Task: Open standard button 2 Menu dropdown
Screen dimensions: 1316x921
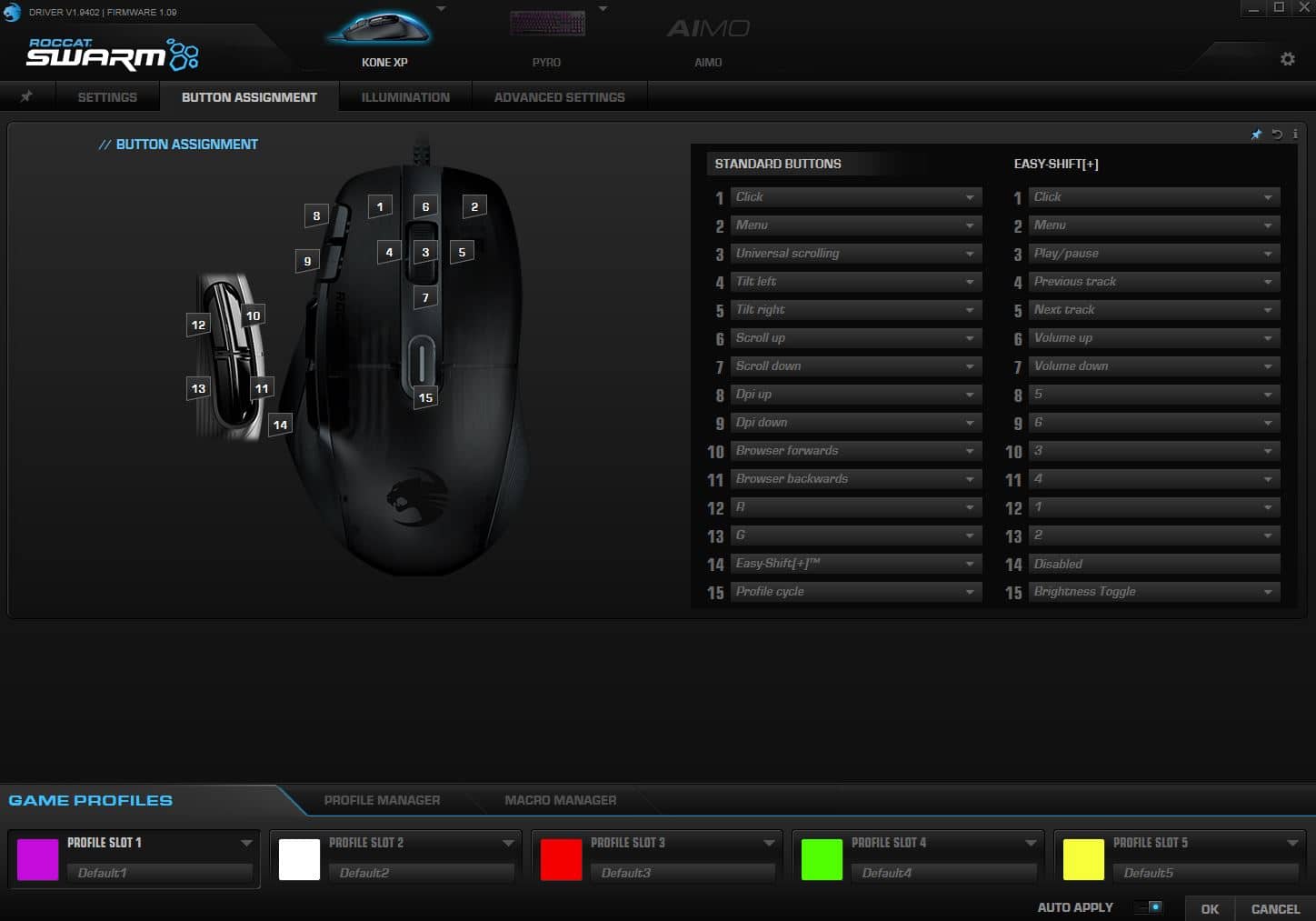Action: point(855,225)
